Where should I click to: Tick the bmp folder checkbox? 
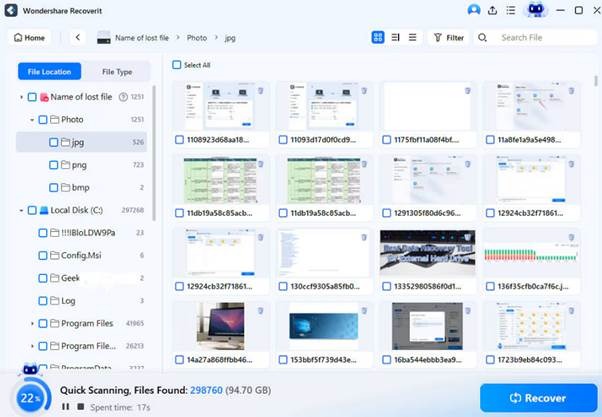pyautogui.click(x=54, y=188)
